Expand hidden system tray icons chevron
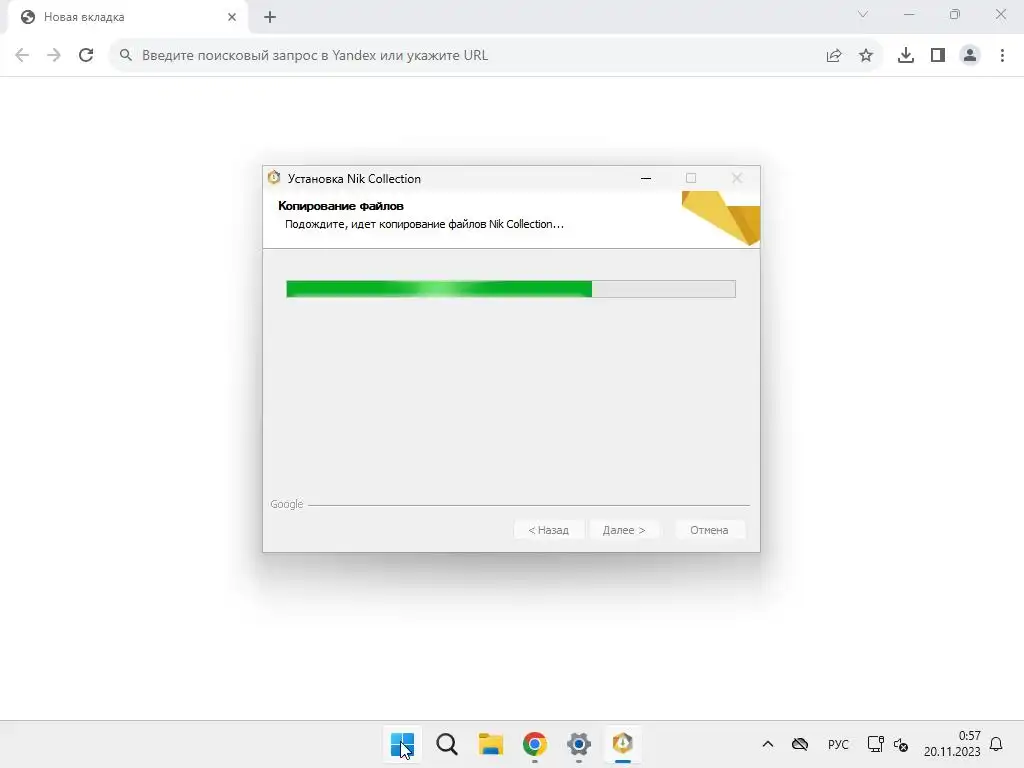Viewport: 1024px width, 768px height. coord(768,744)
